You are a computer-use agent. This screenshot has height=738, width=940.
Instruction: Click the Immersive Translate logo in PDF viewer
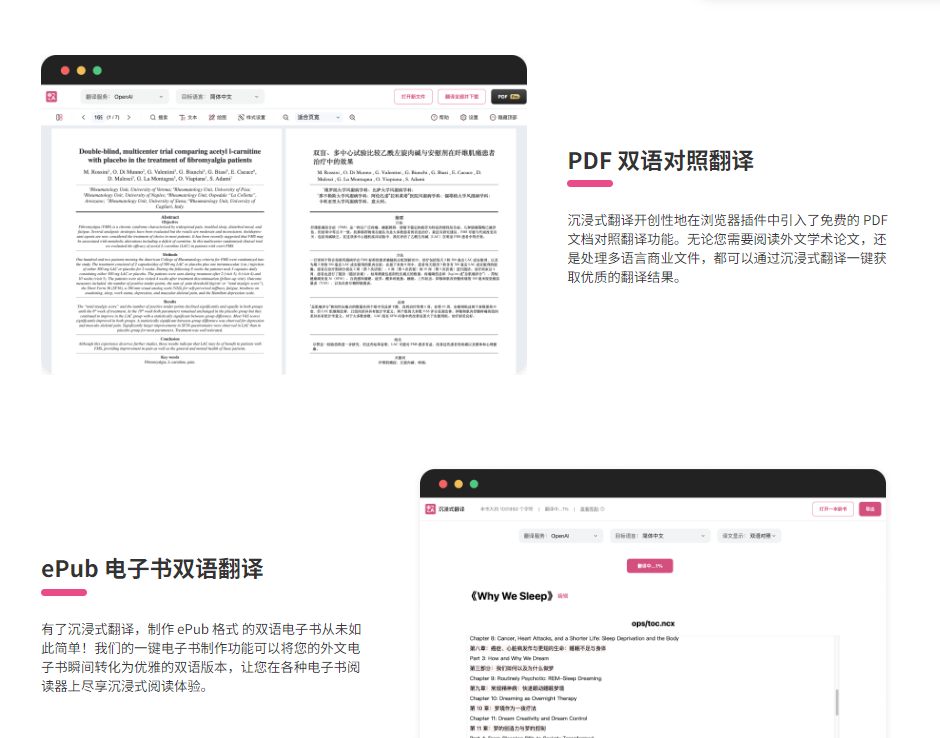point(52,97)
